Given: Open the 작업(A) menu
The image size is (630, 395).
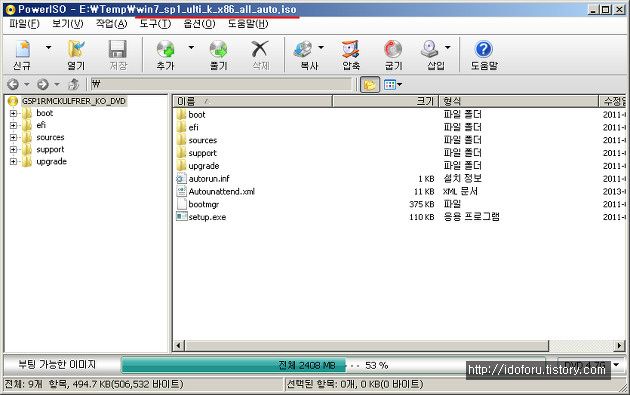Looking at the screenshot, I should click(111, 24).
